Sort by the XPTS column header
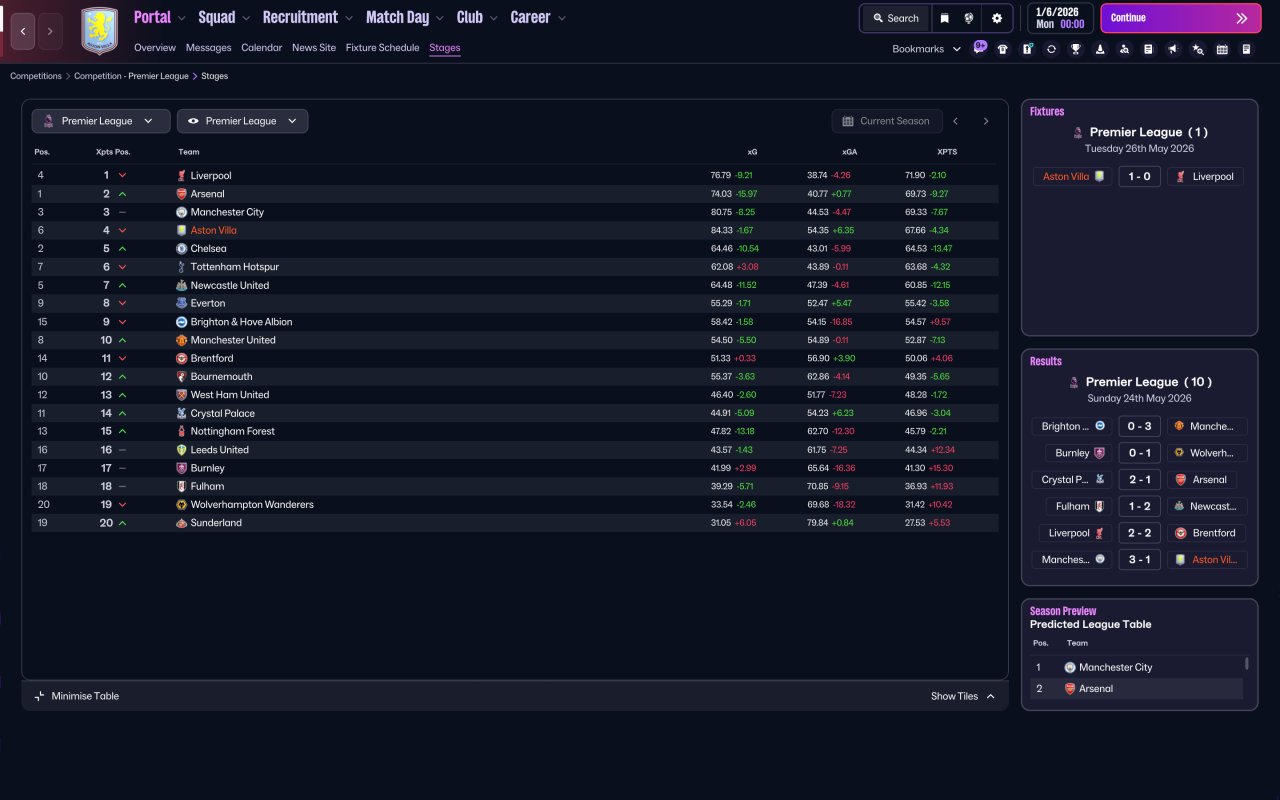Screen dimensions: 1280x800 (947, 152)
